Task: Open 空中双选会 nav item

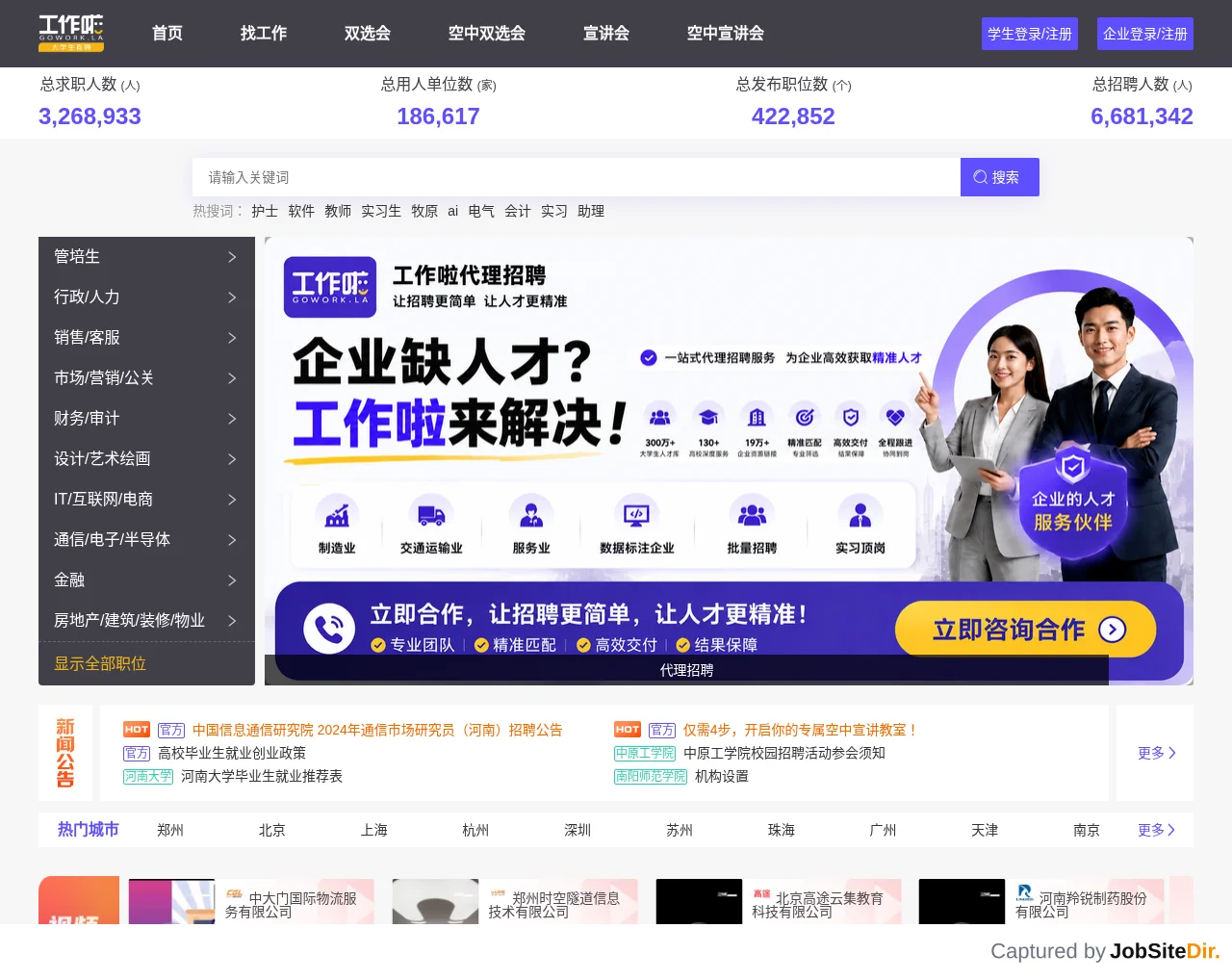Action: 487,34
